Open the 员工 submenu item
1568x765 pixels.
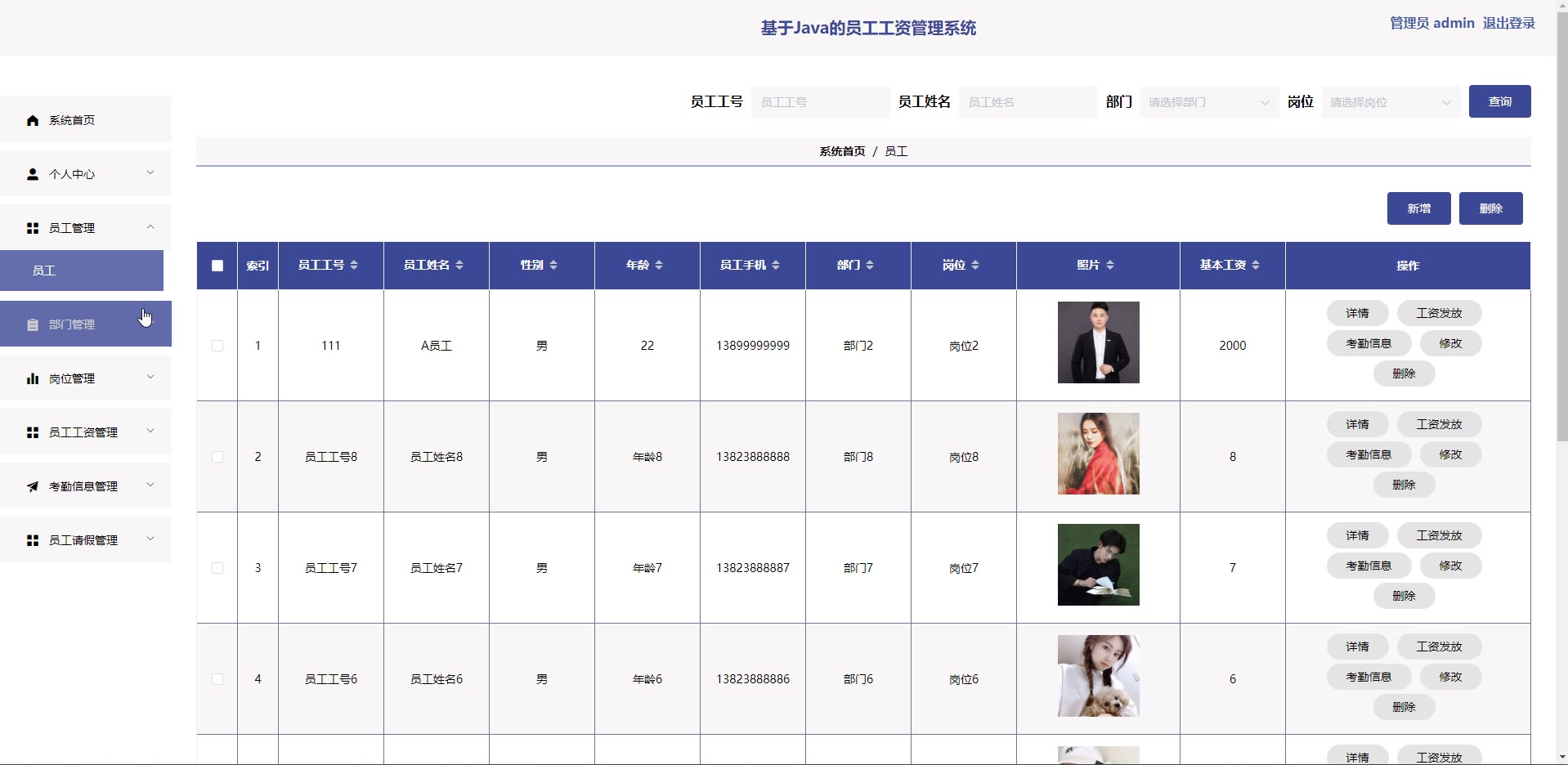tap(82, 271)
